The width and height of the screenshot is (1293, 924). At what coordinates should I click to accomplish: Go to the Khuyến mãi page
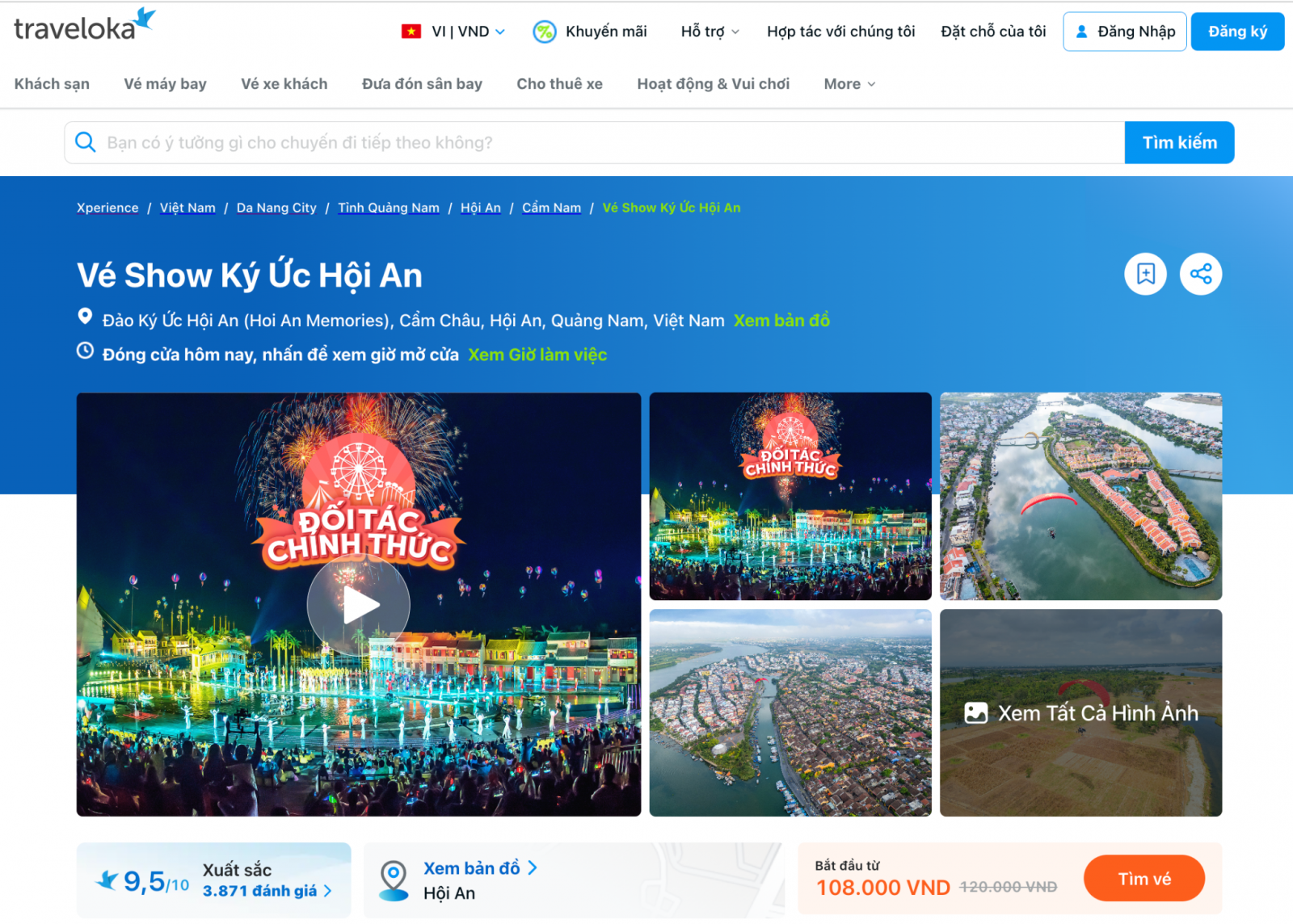(606, 31)
